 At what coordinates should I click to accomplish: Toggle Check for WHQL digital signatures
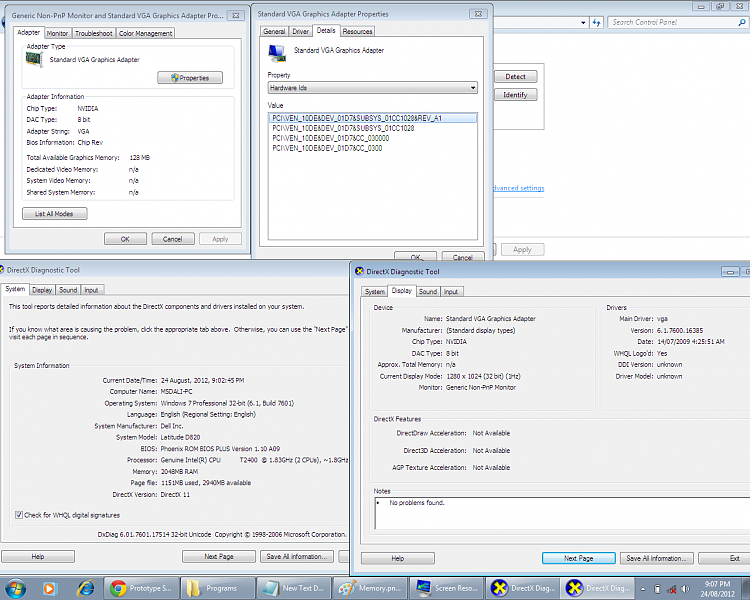point(19,515)
